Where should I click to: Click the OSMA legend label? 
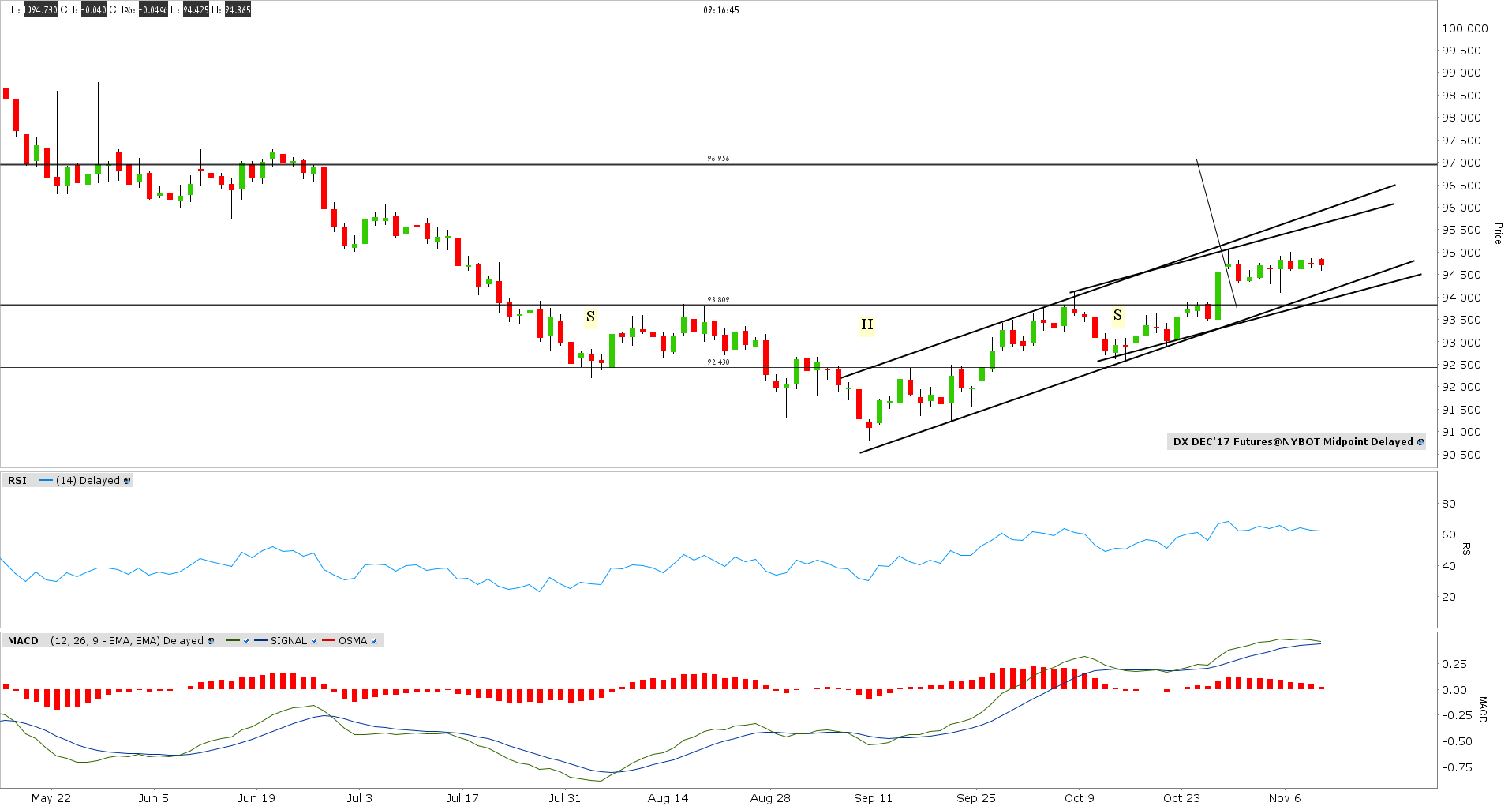[x=353, y=641]
